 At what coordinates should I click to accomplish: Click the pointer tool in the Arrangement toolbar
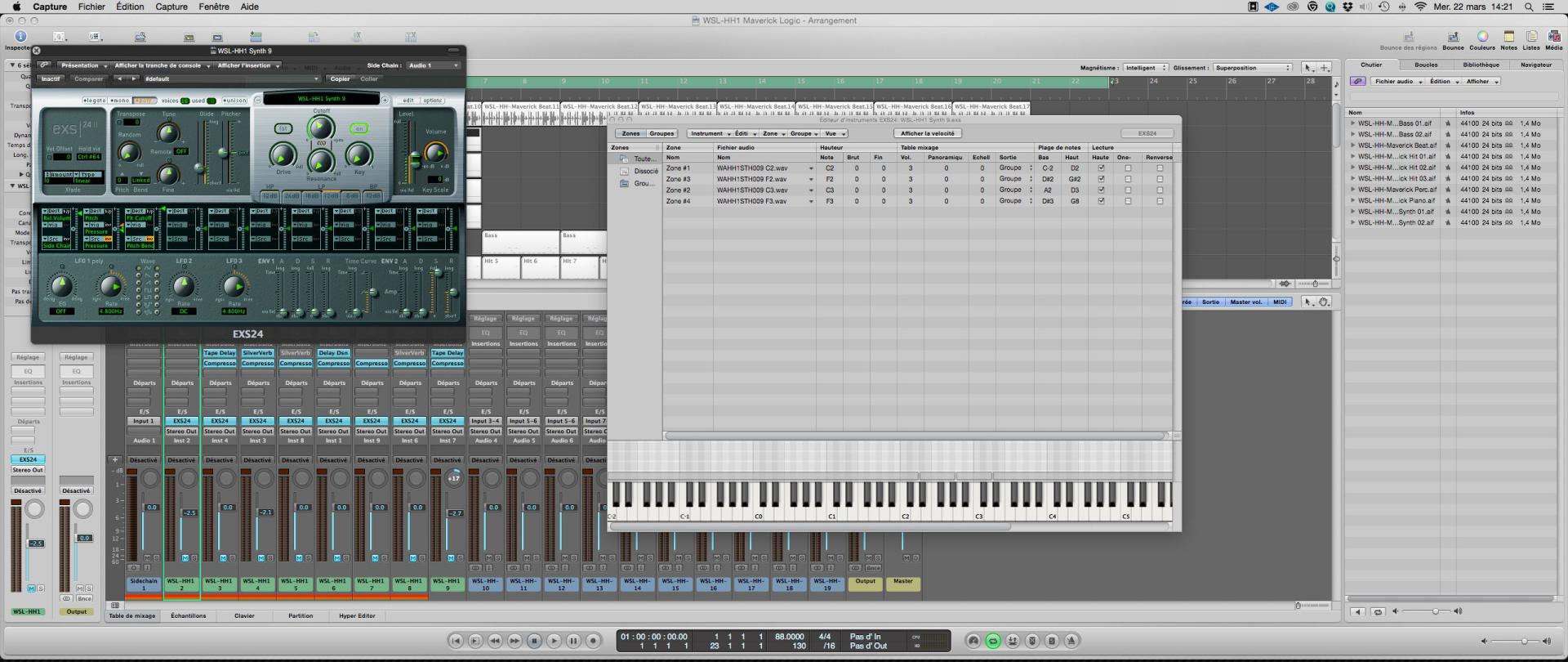tap(1308, 68)
